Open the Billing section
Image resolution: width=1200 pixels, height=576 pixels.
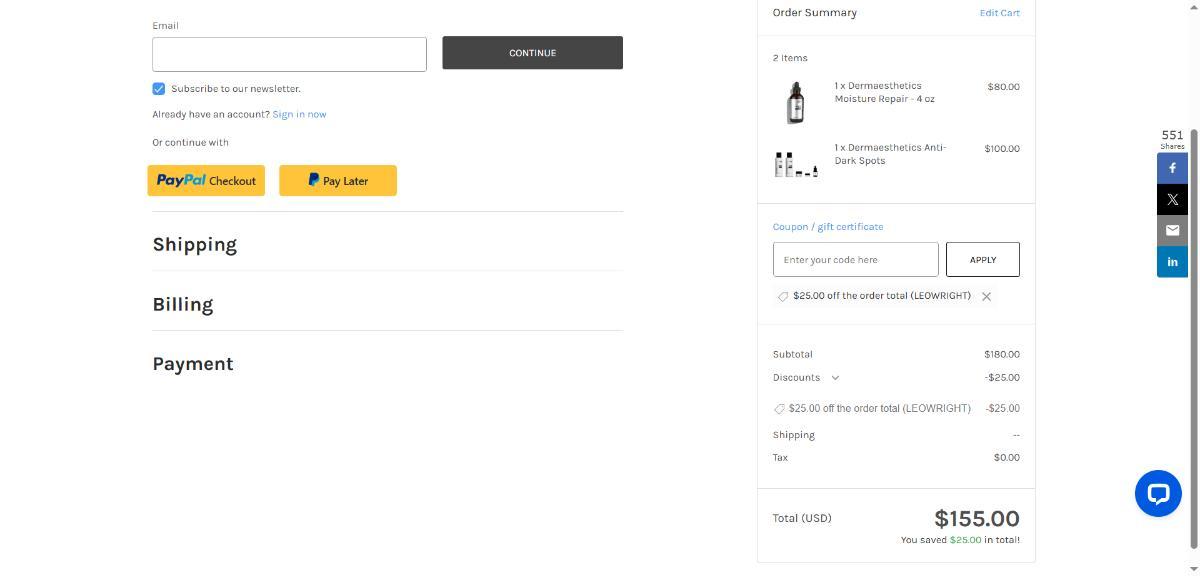183,305
